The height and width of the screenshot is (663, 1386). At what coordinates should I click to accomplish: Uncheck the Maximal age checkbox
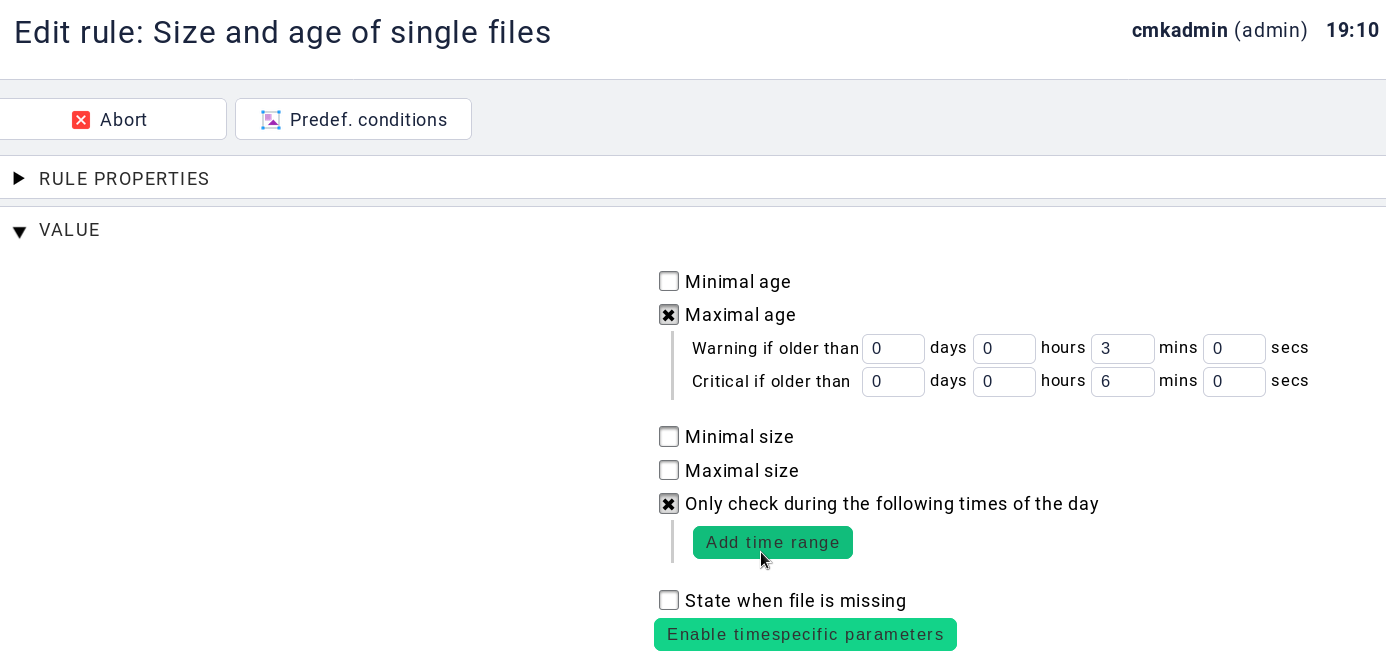coord(669,315)
